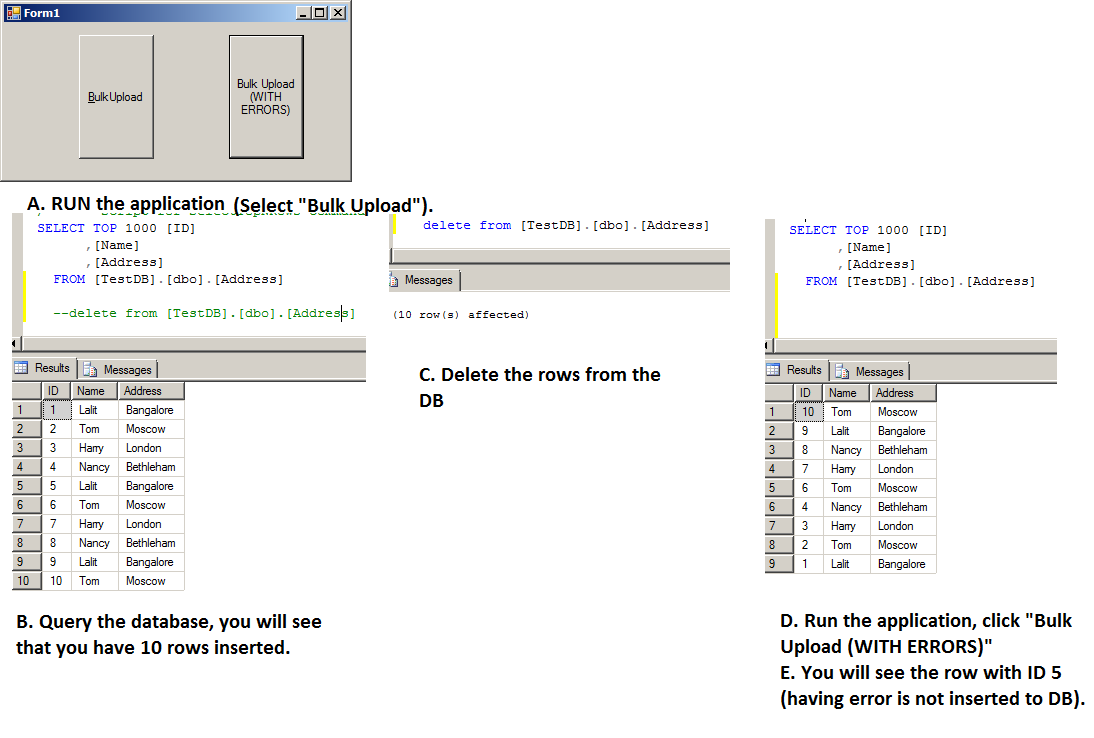Viewport: 1094px width, 738px height.
Task: Click the horizontal scrollbar under the delete query editor
Action: point(560,255)
